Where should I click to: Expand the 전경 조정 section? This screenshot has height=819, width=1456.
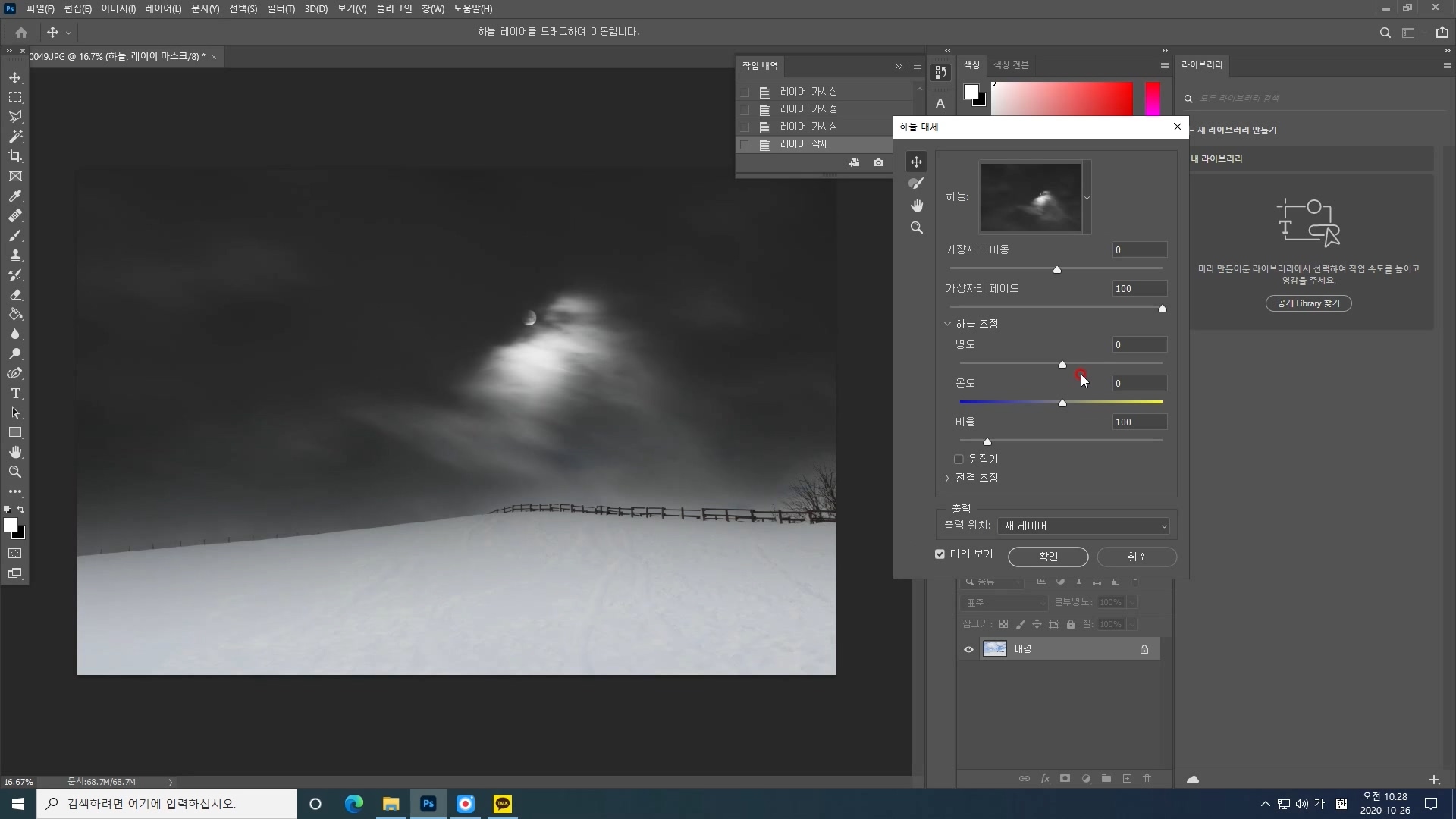[x=947, y=478]
